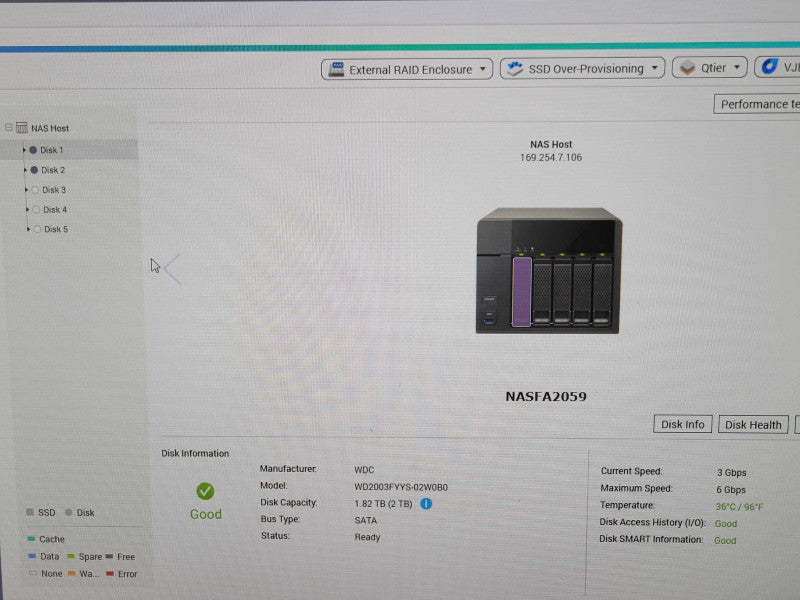
Task: Click the last drive bay on NAS image
Action: point(602,291)
